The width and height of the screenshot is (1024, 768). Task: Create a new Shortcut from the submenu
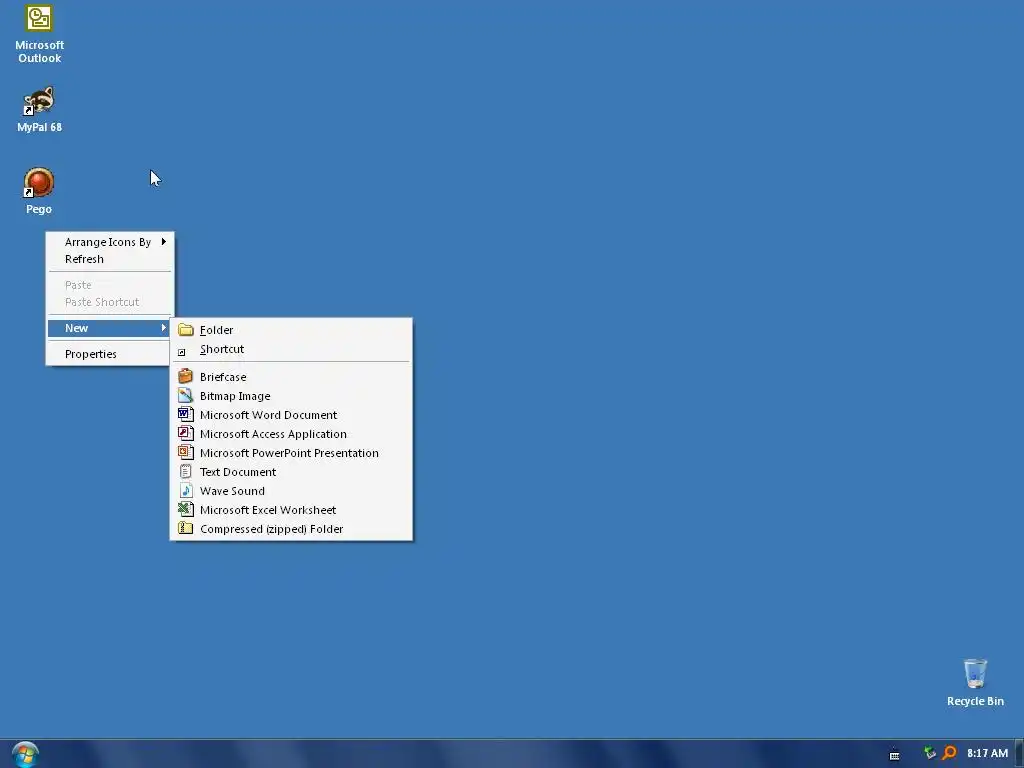pos(291,349)
